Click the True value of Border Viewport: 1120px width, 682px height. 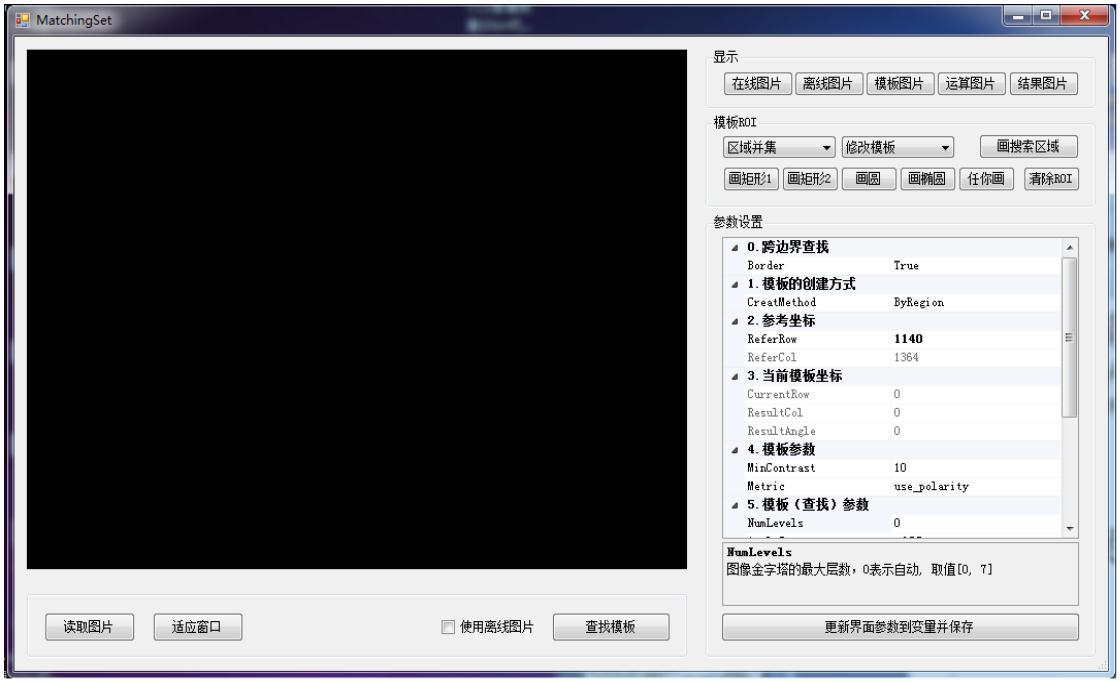tap(906, 266)
